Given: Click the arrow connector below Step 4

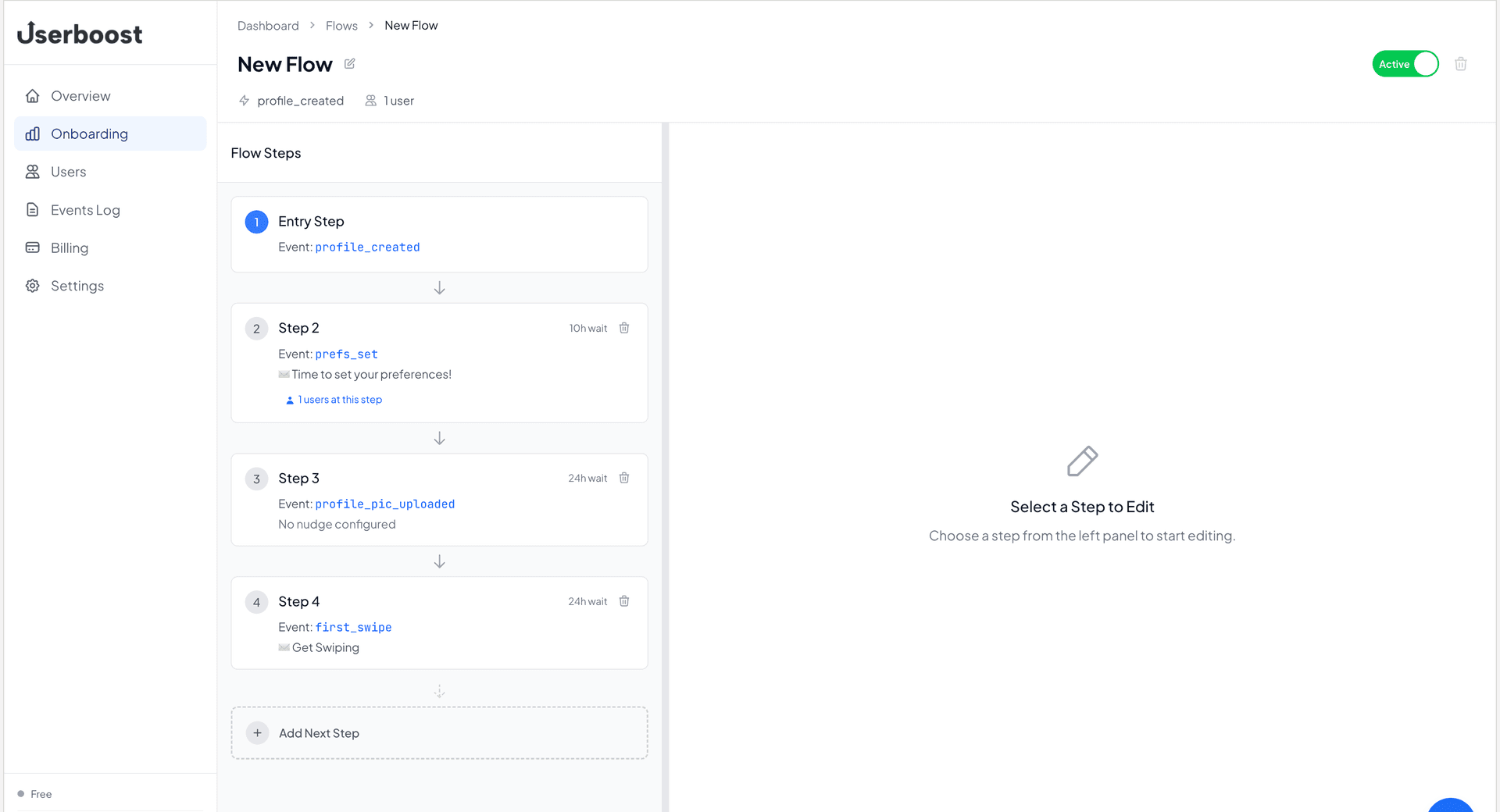Looking at the screenshot, I should coord(439,692).
